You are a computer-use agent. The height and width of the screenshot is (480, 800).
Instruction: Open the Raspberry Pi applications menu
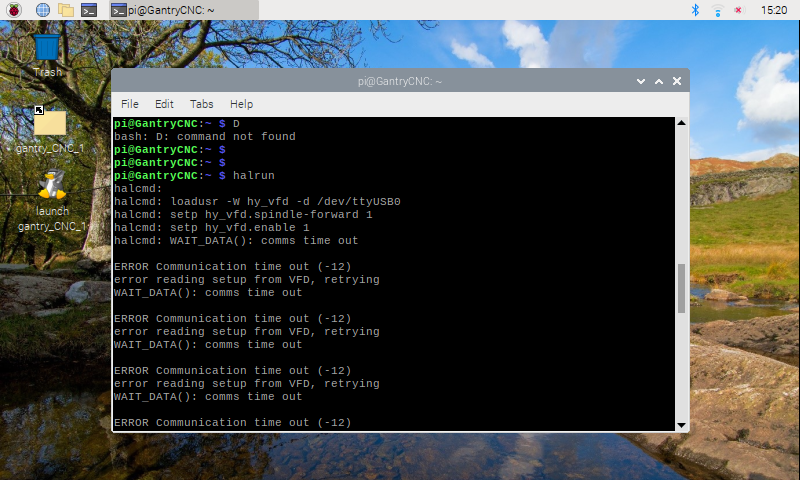coord(14,10)
